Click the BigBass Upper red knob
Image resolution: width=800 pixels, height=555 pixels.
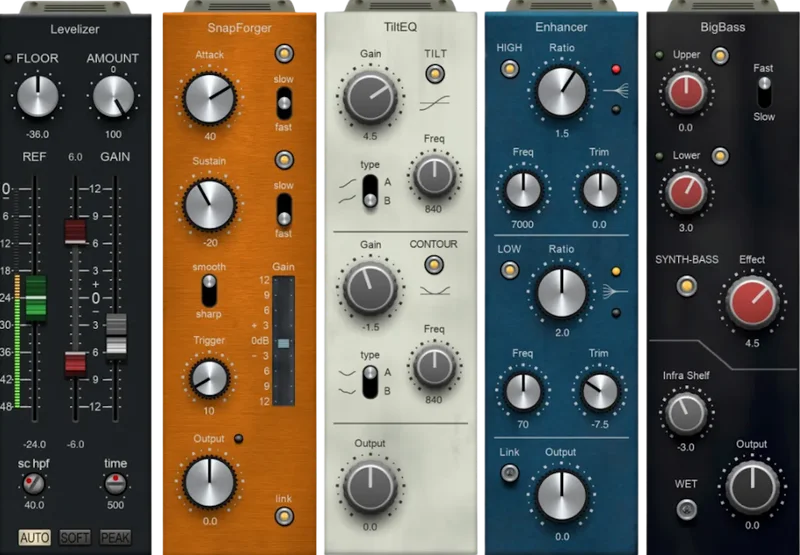pos(686,92)
